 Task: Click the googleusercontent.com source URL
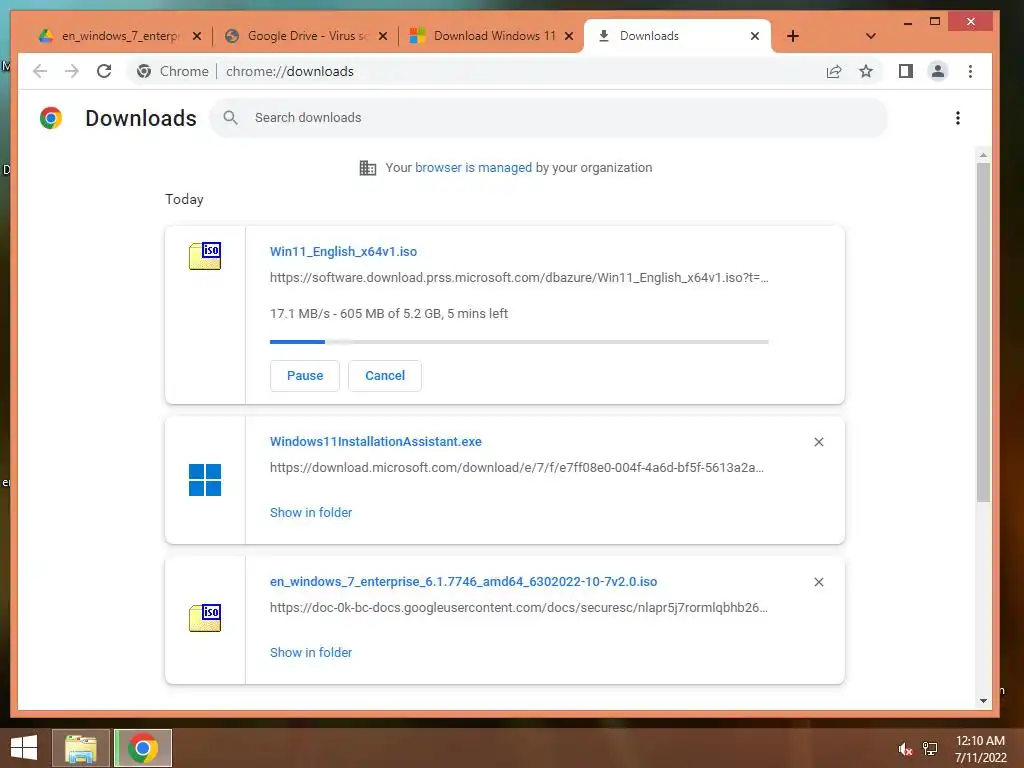(519, 607)
